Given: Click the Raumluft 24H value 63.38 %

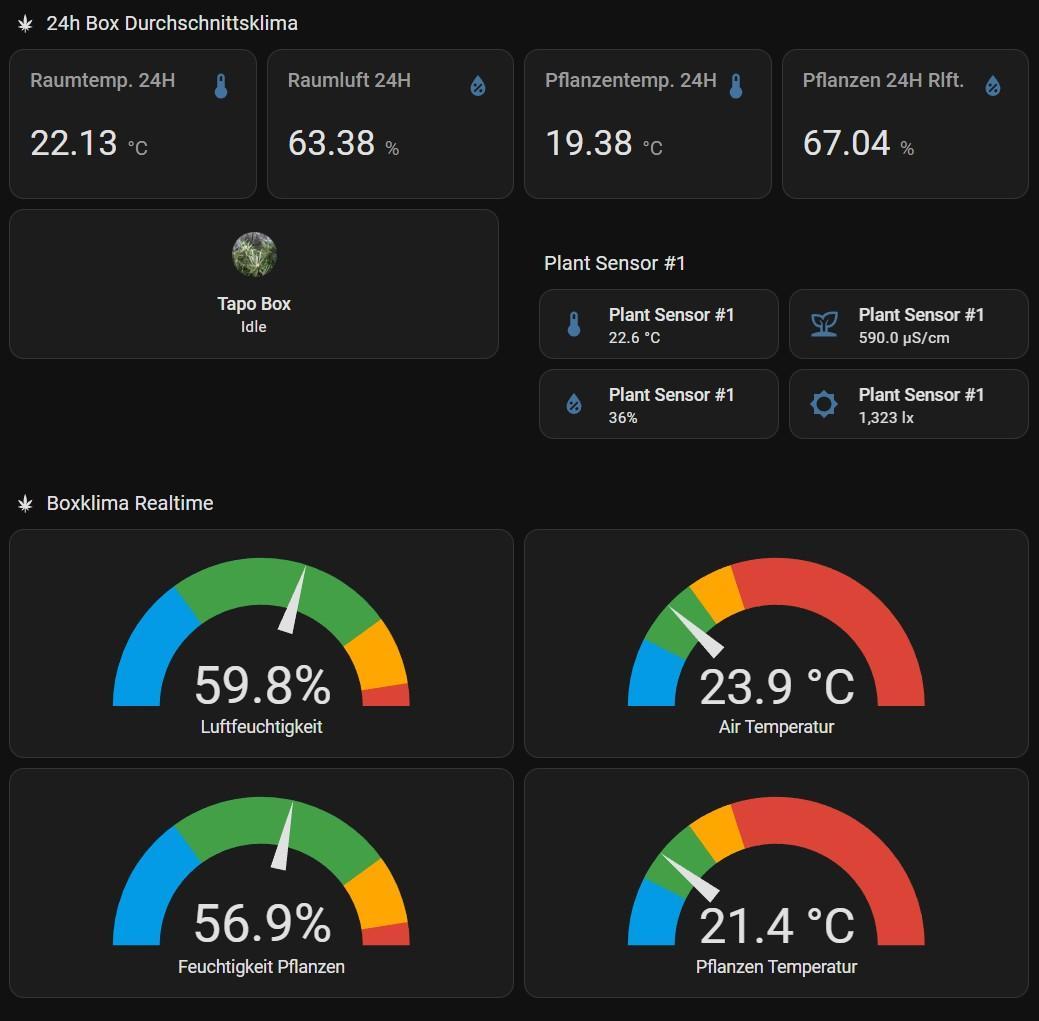Looking at the screenshot, I should pyautogui.click(x=332, y=143).
